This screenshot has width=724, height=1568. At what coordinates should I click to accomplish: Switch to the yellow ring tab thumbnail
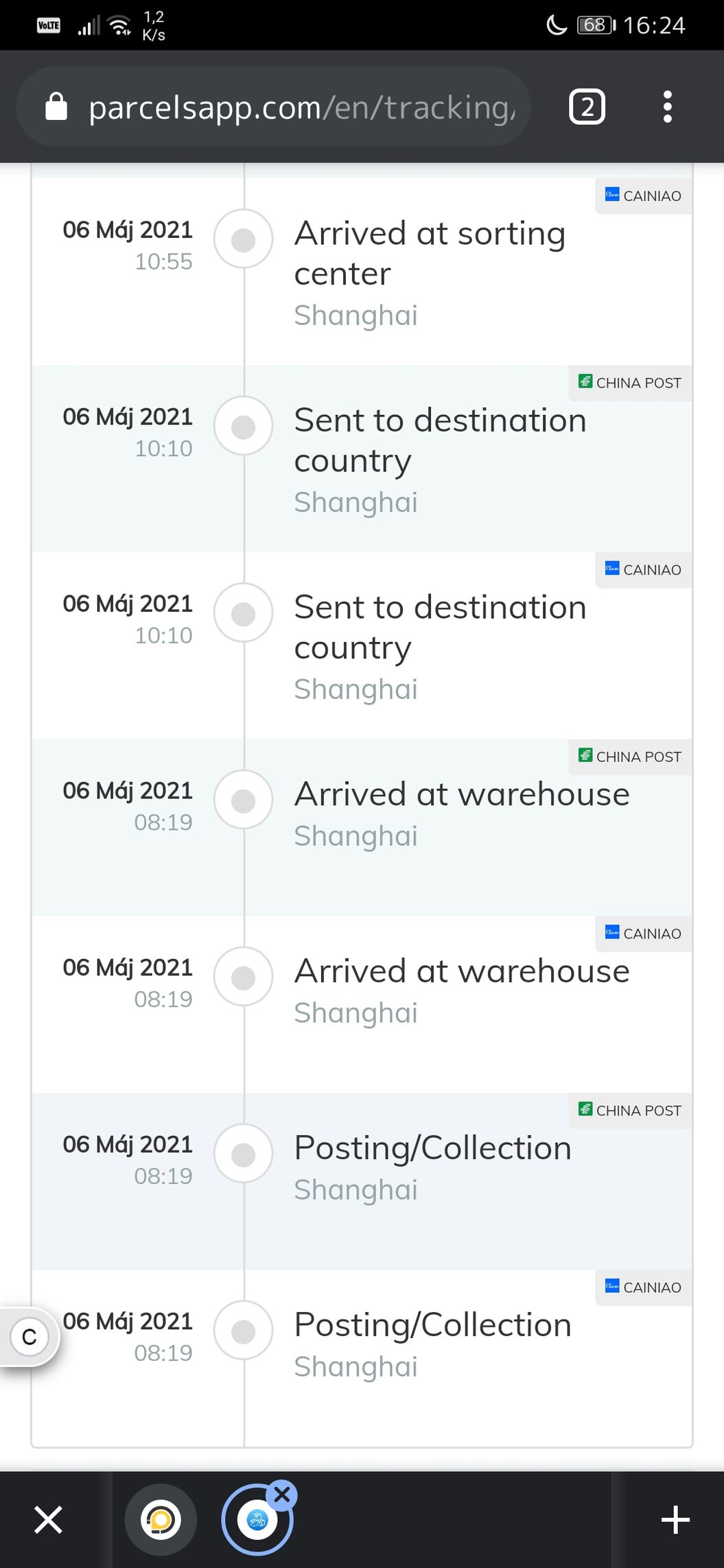[161, 1519]
